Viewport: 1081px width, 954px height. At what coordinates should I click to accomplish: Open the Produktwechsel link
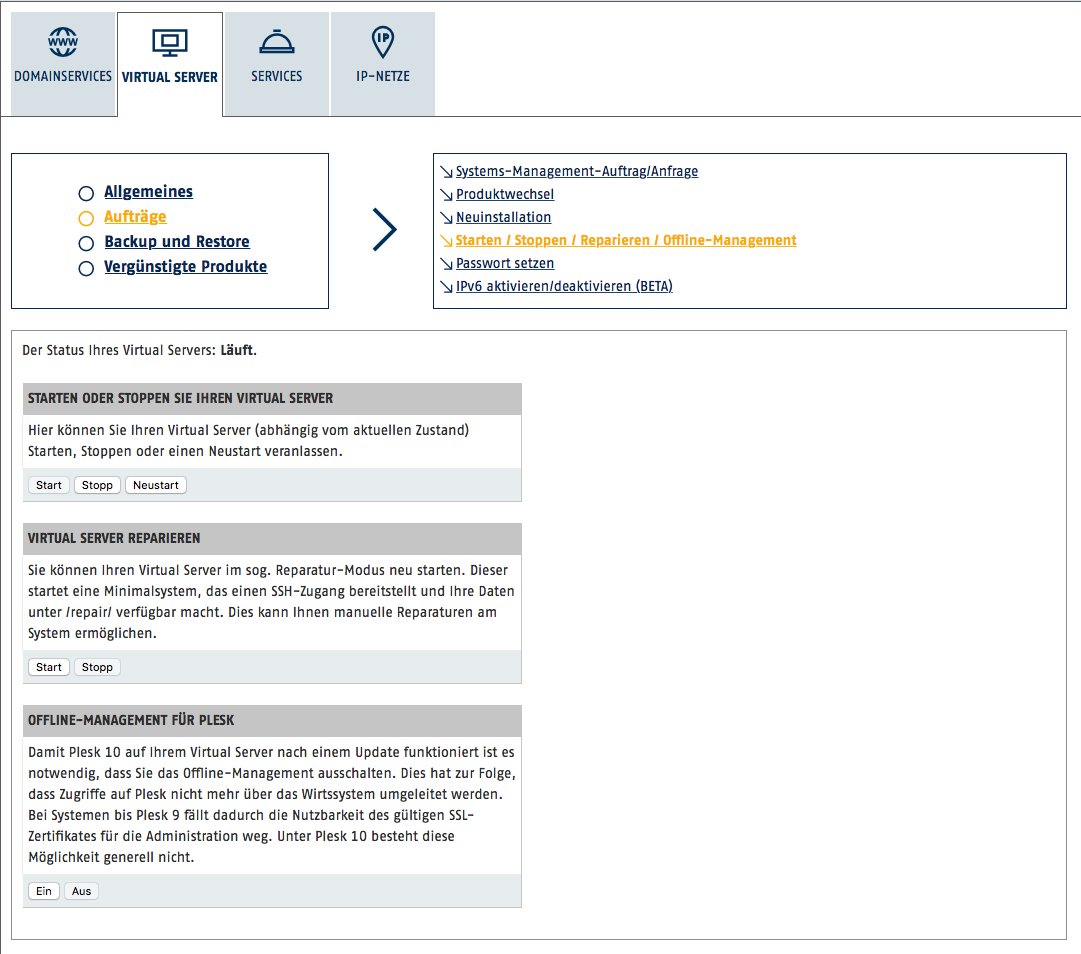pyautogui.click(x=505, y=194)
